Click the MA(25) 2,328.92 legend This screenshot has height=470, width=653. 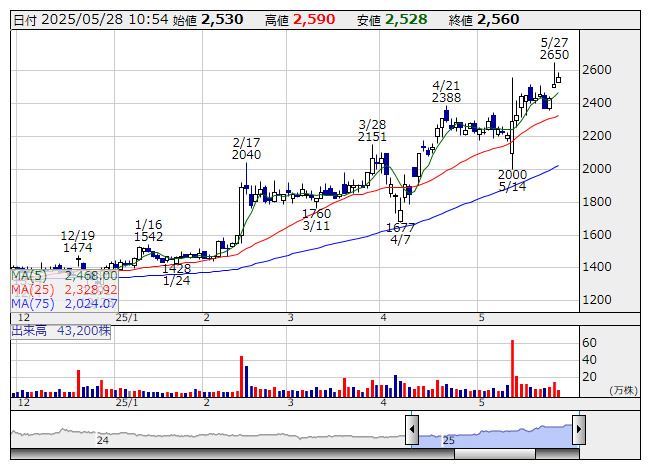click(x=64, y=289)
